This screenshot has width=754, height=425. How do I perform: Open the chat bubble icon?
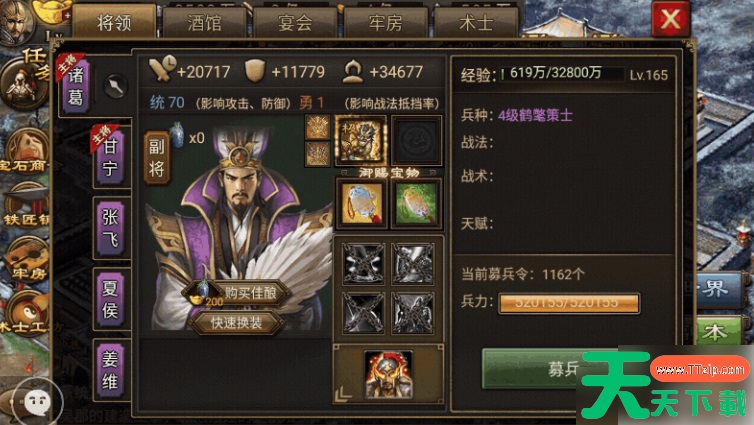(37, 401)
